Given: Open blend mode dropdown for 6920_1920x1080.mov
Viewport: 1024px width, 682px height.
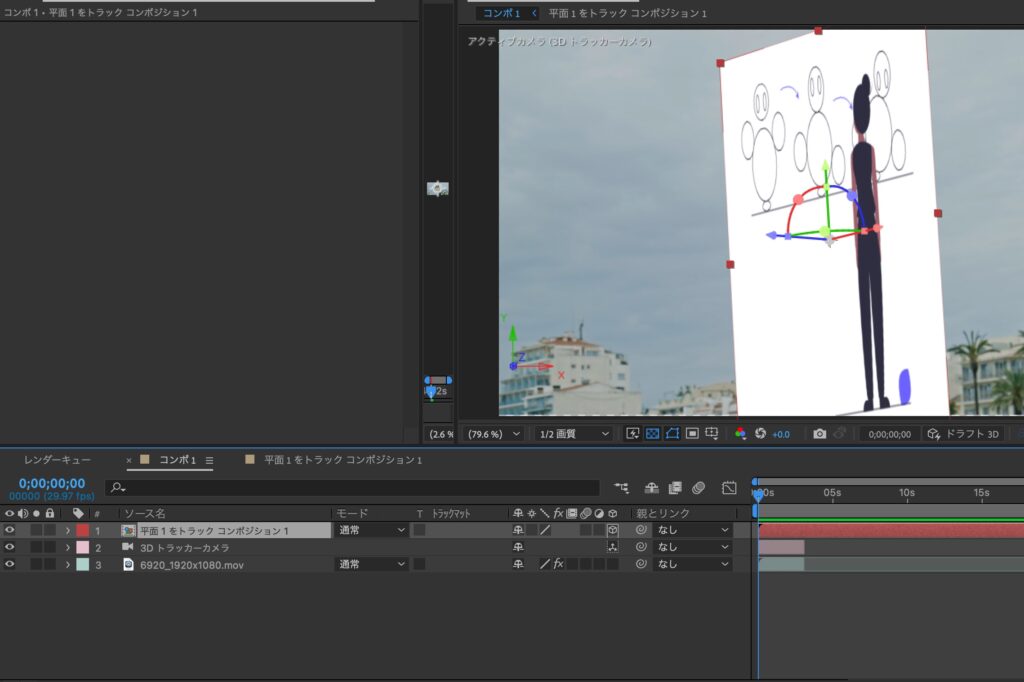Looking at the screenshot, I should coord(371,565).
